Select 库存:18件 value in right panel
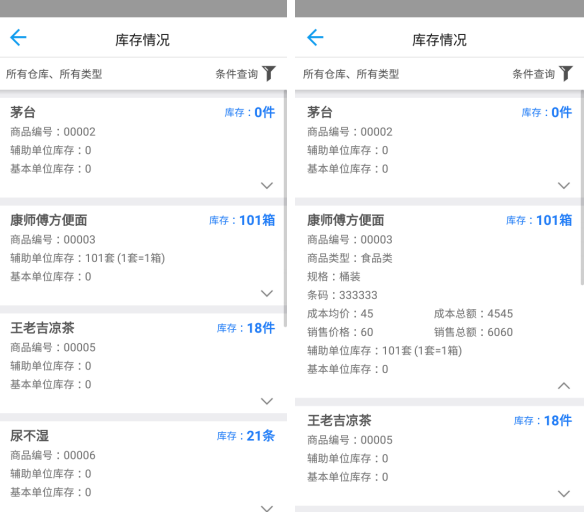 click(x=543, y=421)
